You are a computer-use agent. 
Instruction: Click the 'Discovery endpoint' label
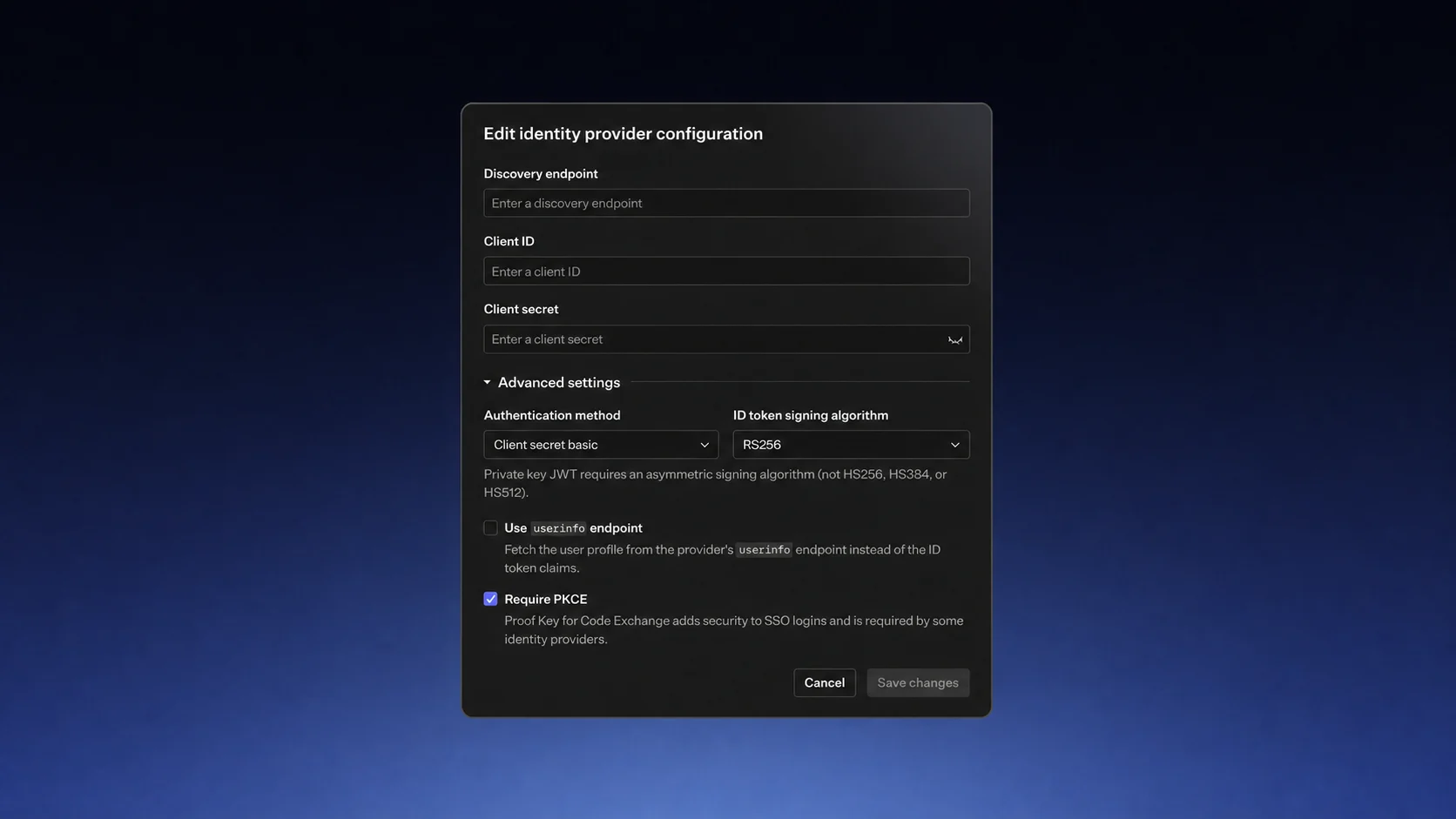[541, 174]
